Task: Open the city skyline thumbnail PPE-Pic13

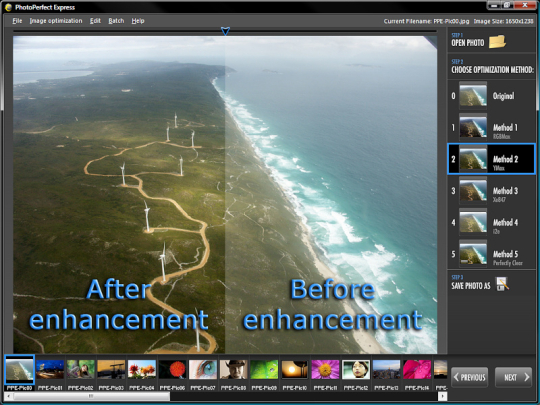Action: coord(386,370)
